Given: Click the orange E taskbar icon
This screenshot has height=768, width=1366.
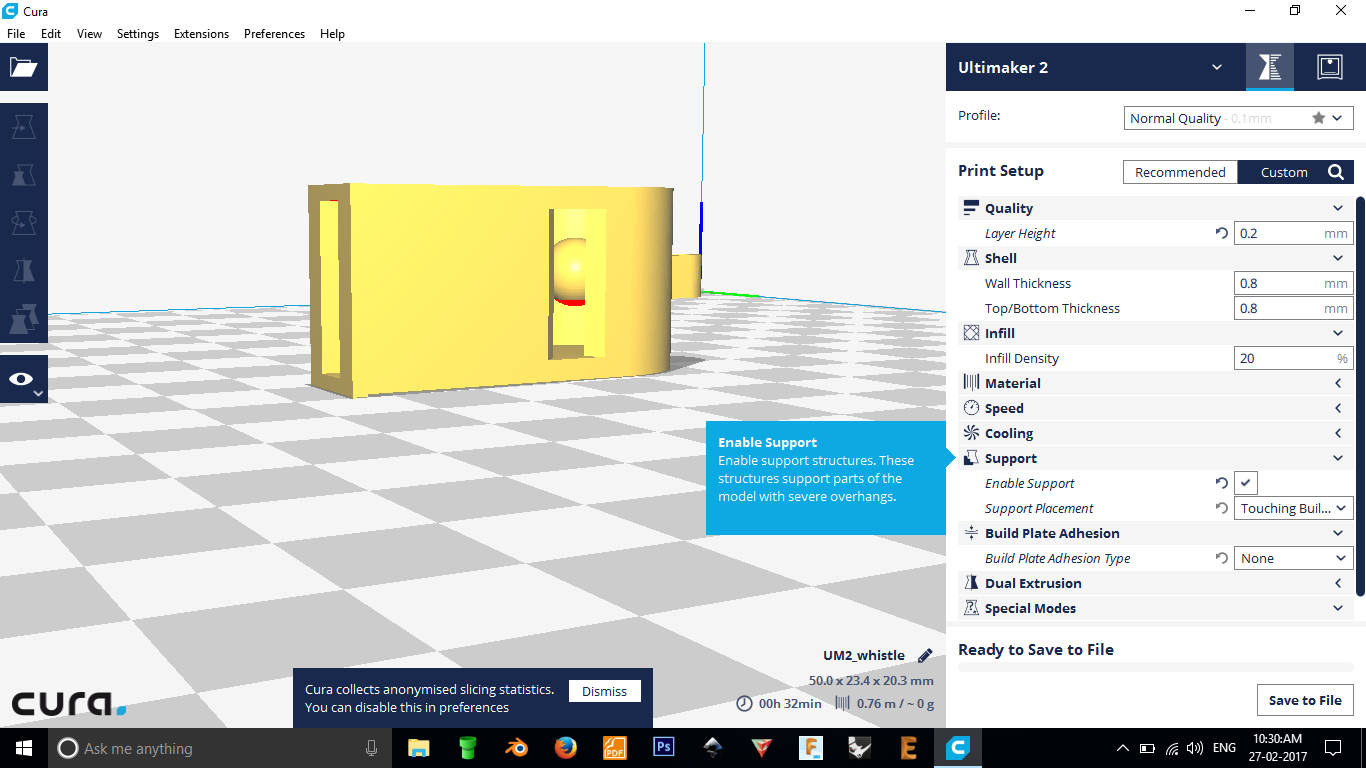Looking at the screenshot, I should pos(908,748).
